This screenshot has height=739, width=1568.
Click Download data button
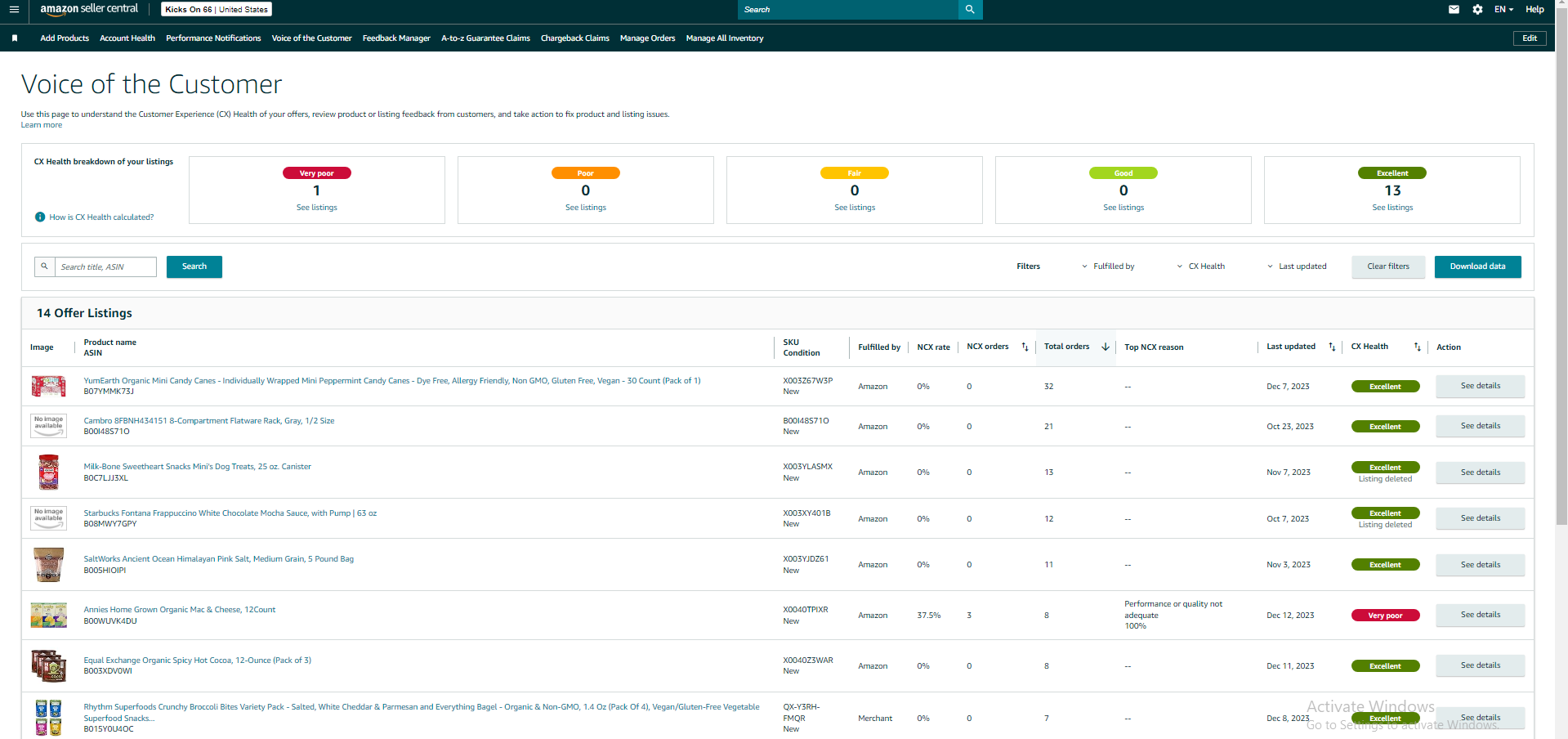click(x=1477, y=266)
